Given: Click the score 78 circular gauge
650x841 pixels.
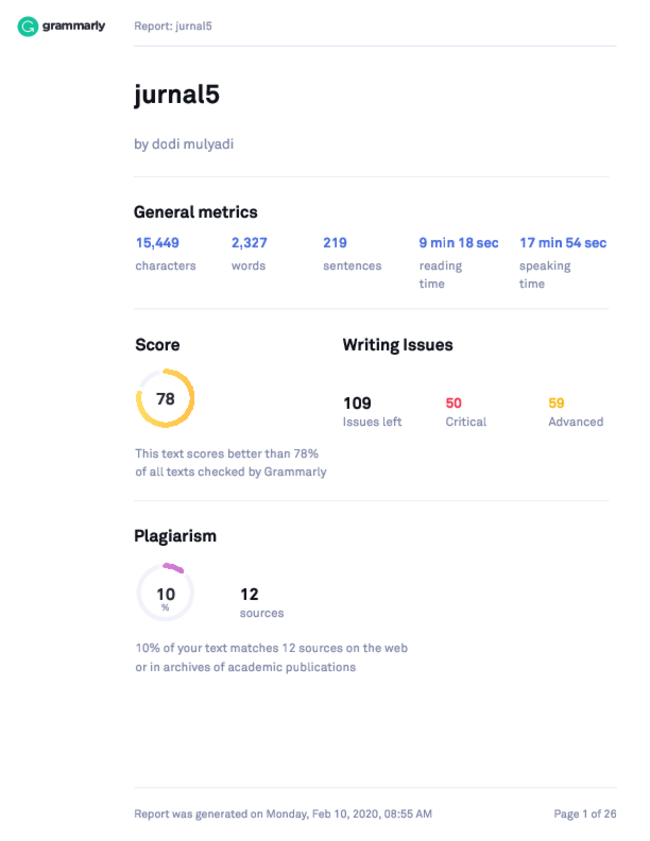Looking at the screenshot, I should coord(165,398).
